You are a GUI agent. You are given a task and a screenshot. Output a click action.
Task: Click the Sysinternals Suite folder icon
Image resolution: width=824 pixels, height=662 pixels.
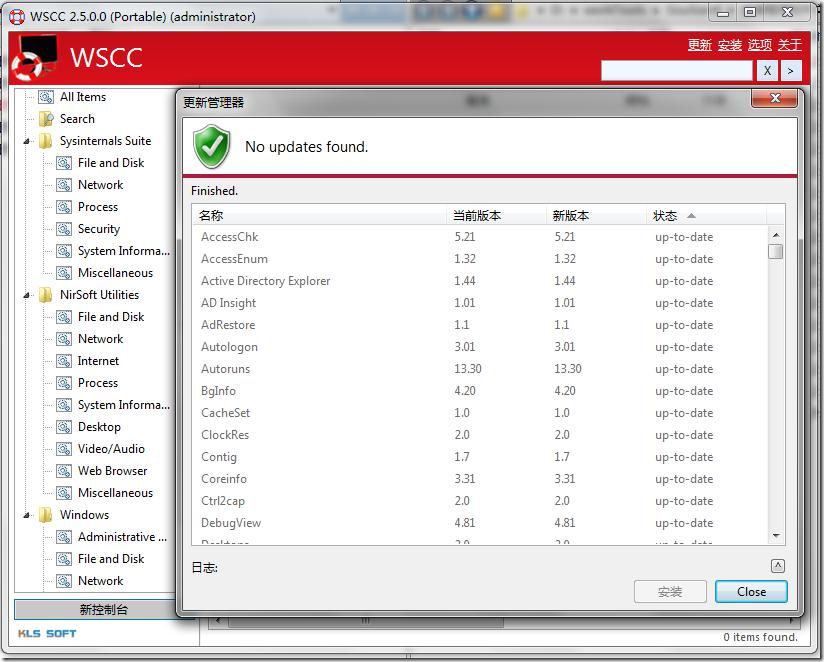coord(45,141)
